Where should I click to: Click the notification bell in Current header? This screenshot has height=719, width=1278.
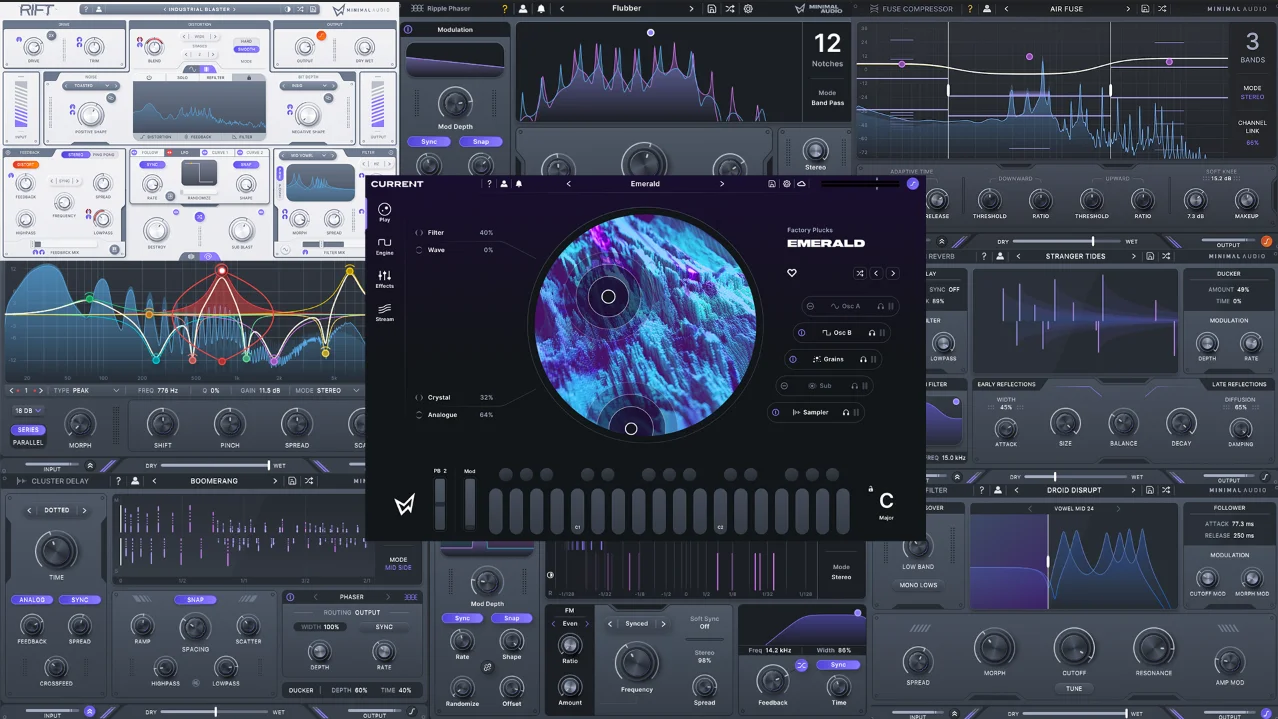tap(519, 184)
